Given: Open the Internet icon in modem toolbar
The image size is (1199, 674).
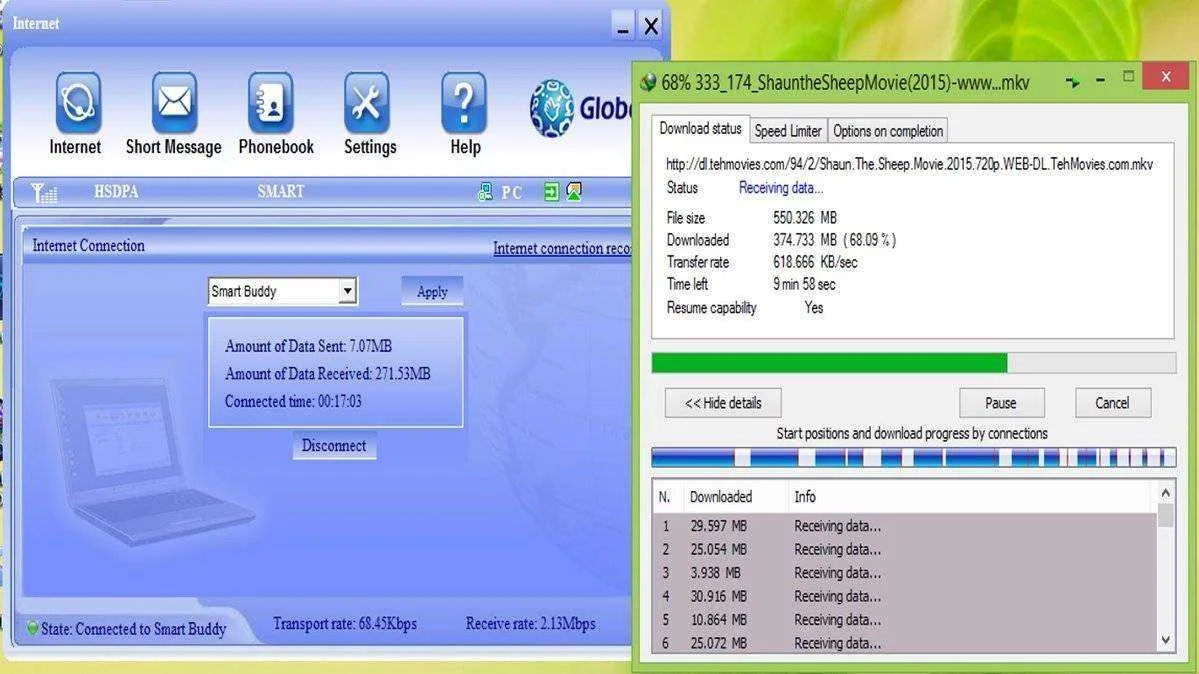Looking at the screenshot, I should (x=77, y=103).
